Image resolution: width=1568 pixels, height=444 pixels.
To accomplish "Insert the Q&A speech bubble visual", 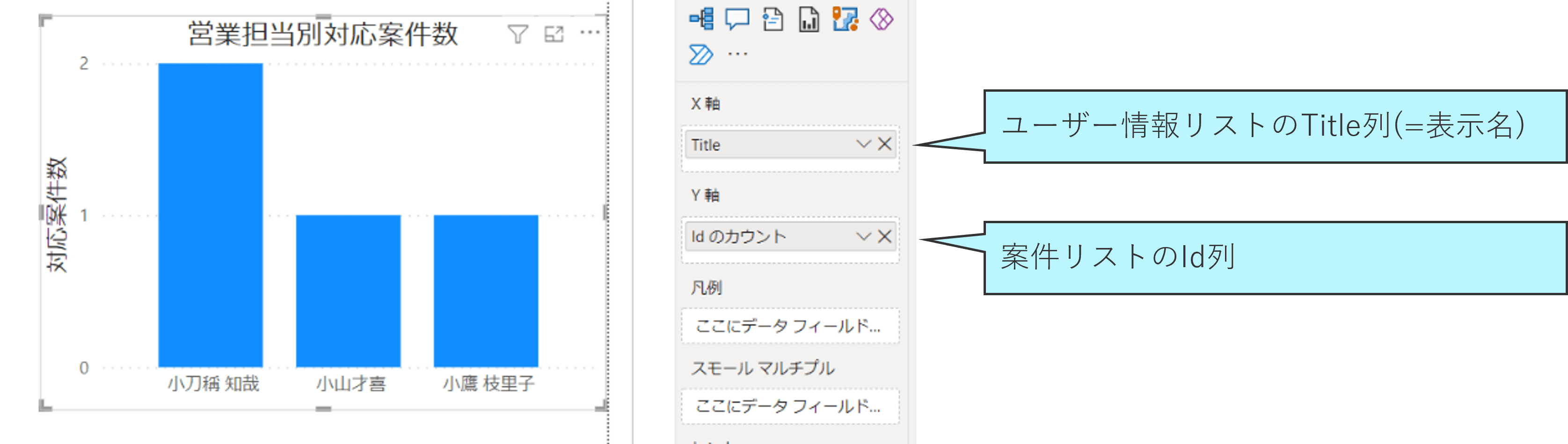I will [x=737, y=19].
